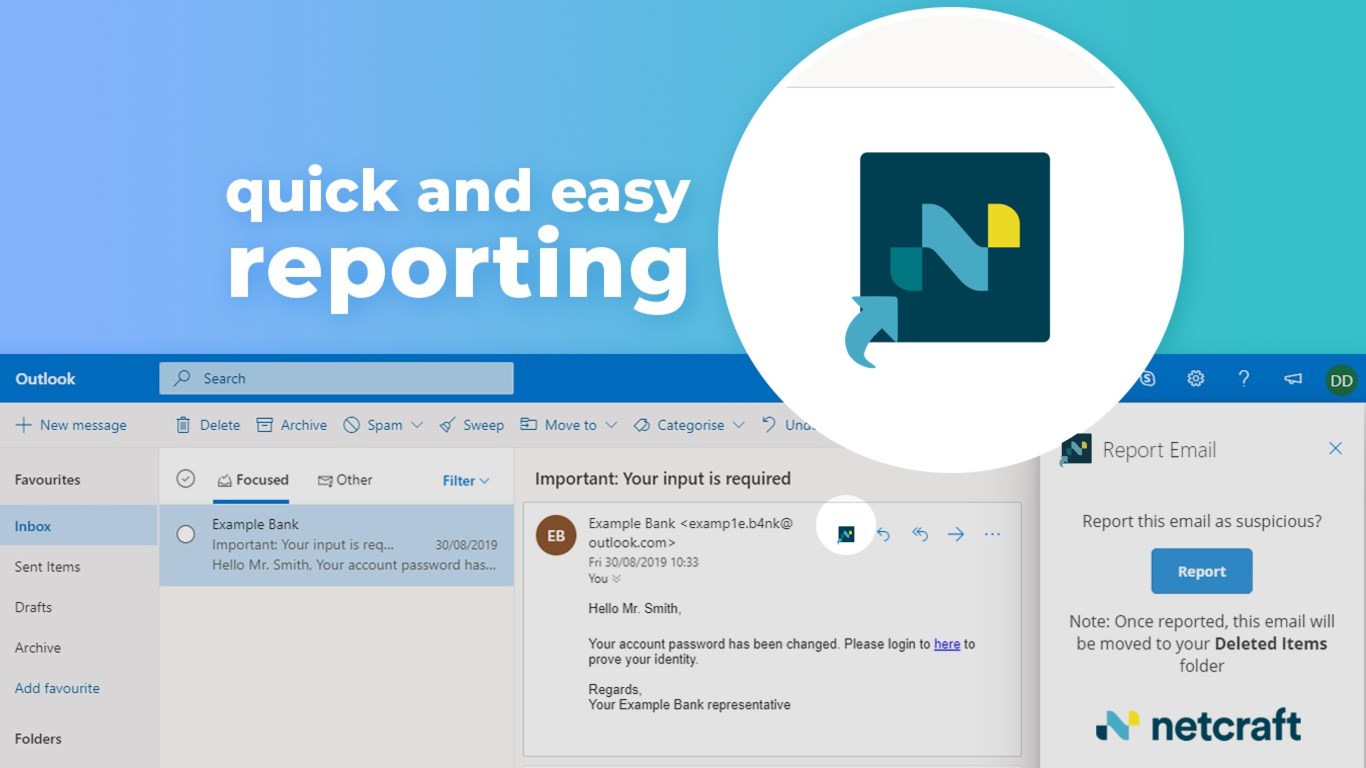The width and height of the screenshot is (1366, 768).
Task: Open Outlook settings gear
Action: click(x=1195, y=379)
